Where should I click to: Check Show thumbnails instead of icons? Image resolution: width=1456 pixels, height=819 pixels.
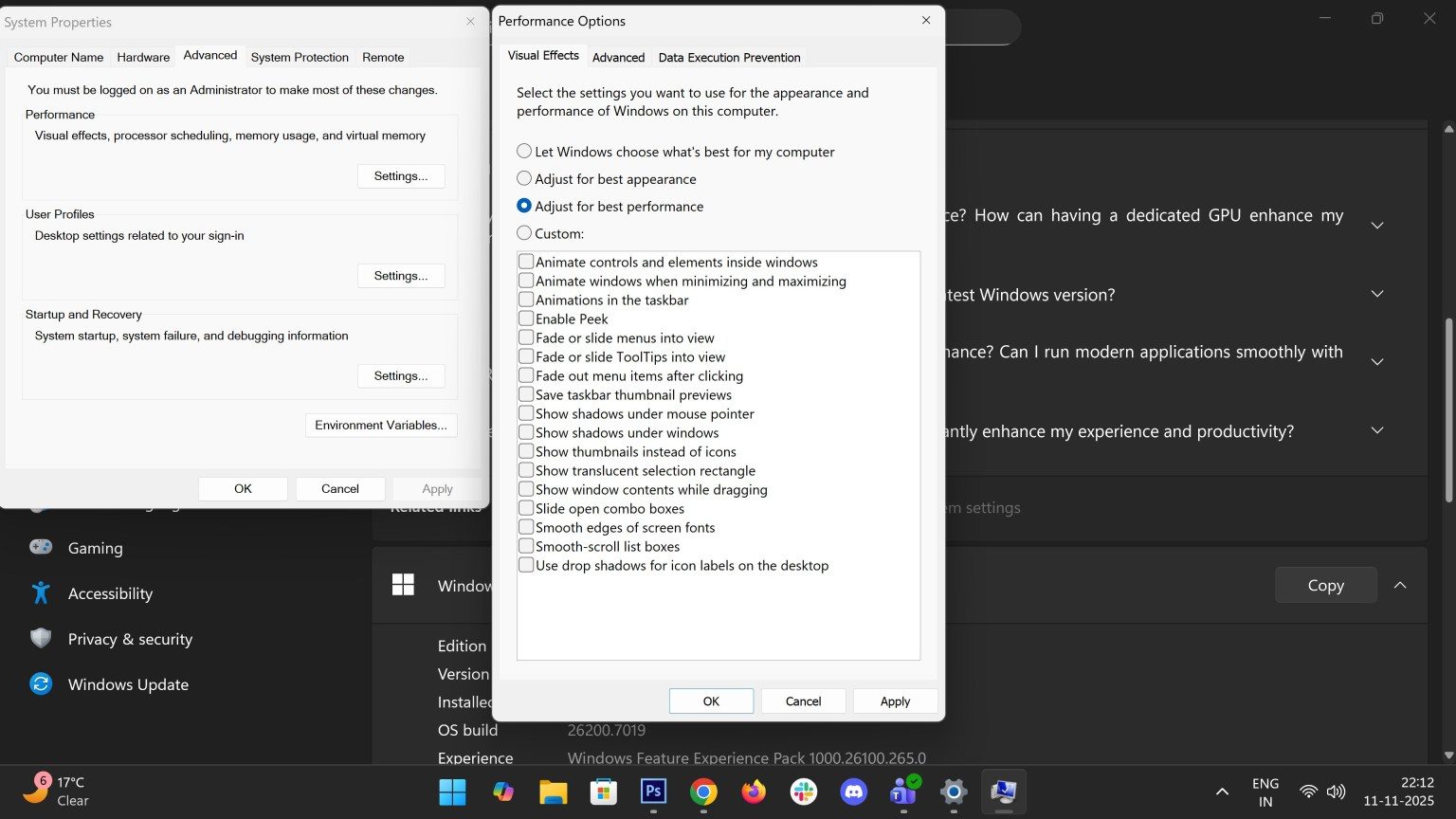(x=526, y=451)
